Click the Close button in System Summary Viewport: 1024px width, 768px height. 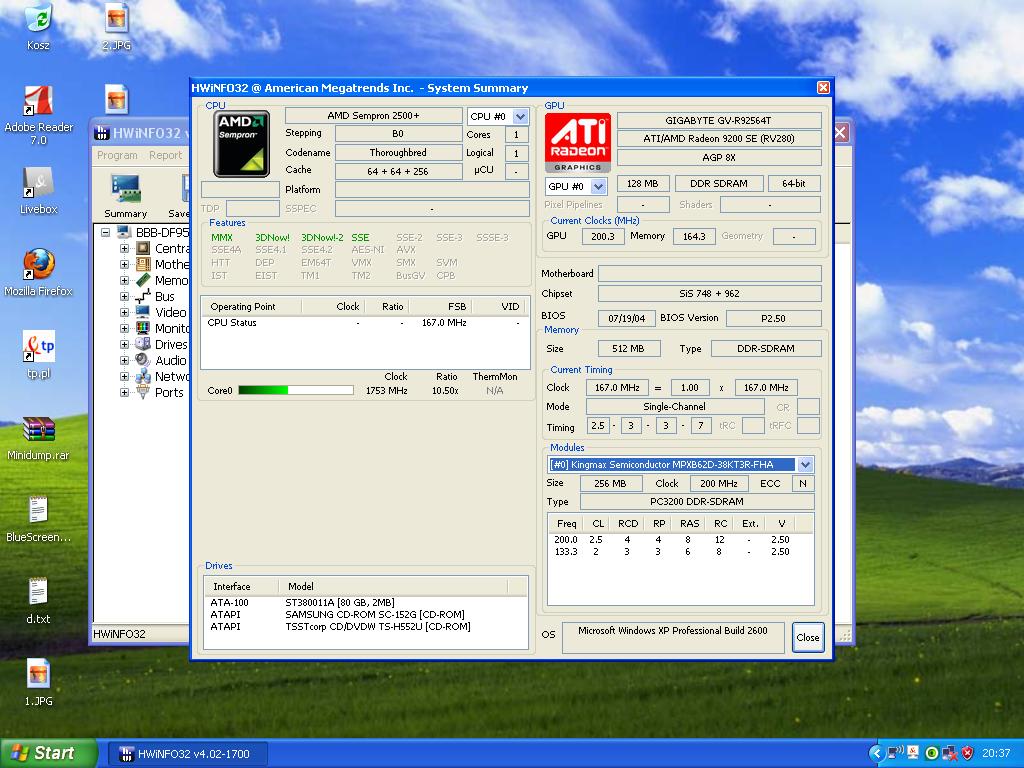pos(808,637)
